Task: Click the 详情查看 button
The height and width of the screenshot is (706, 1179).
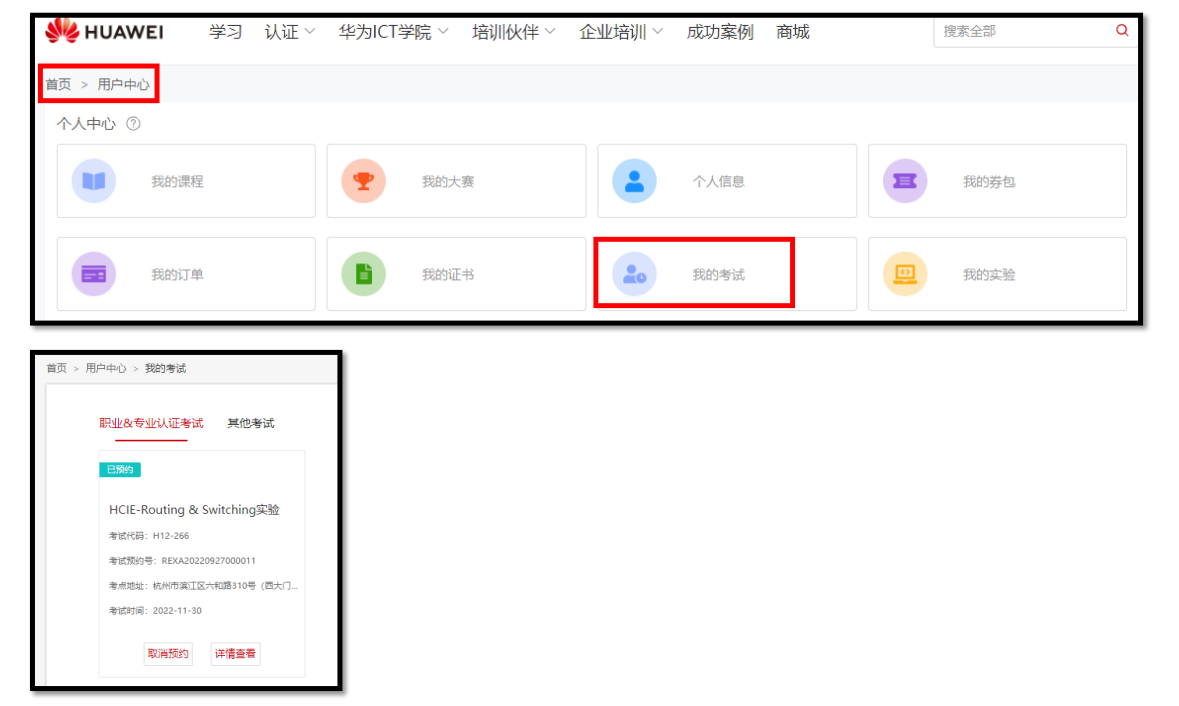Action: tap(235, 653)
